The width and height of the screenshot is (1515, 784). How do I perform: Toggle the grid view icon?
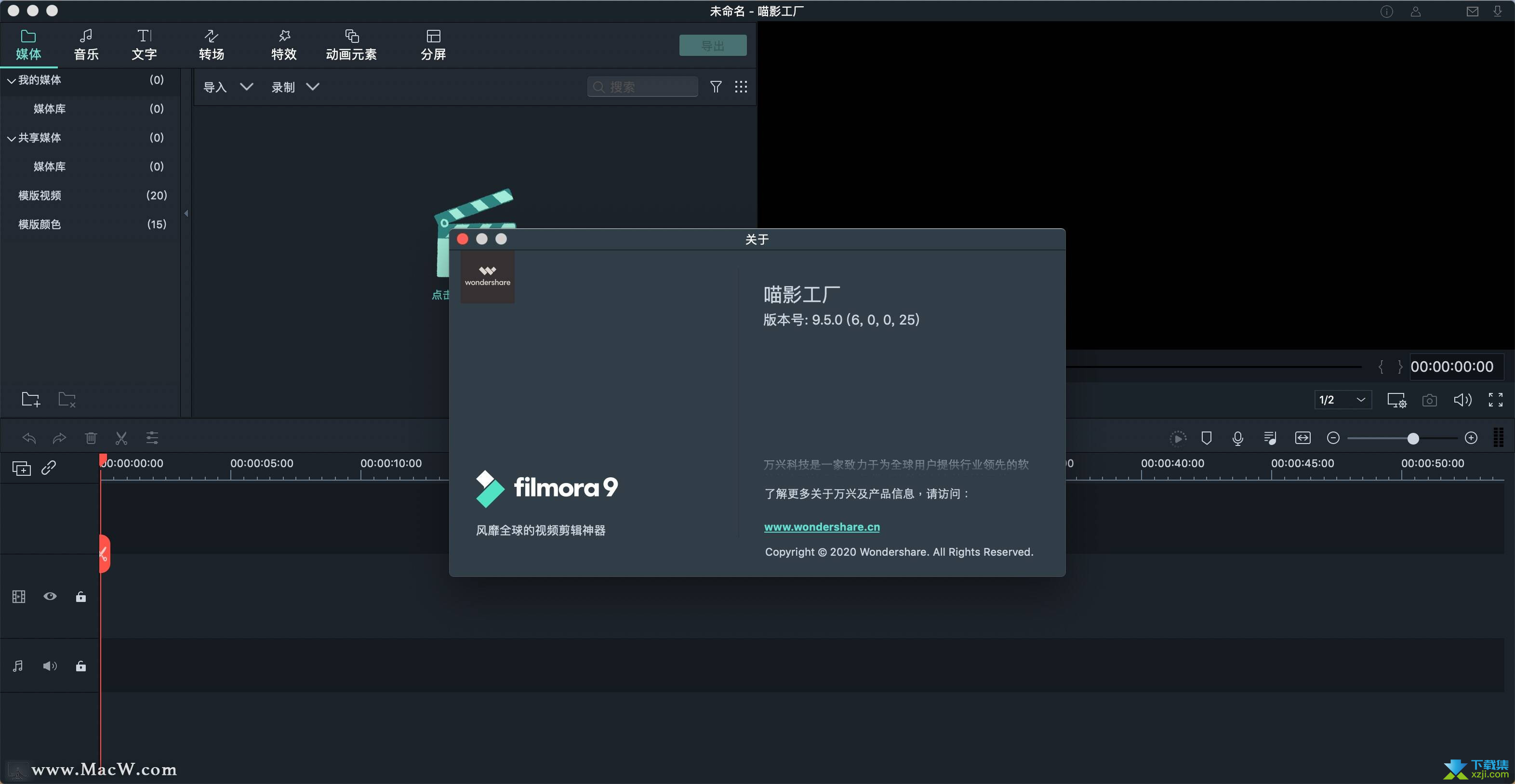[741, 87]
